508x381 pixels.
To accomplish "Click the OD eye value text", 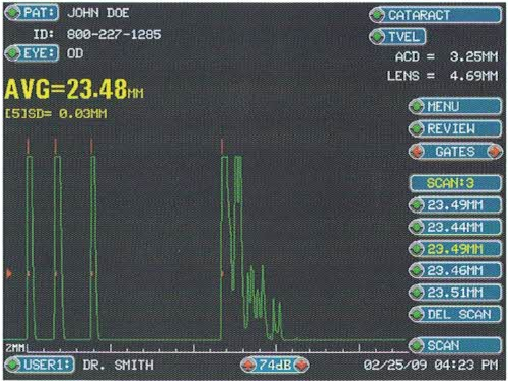I will coord(75,53).
